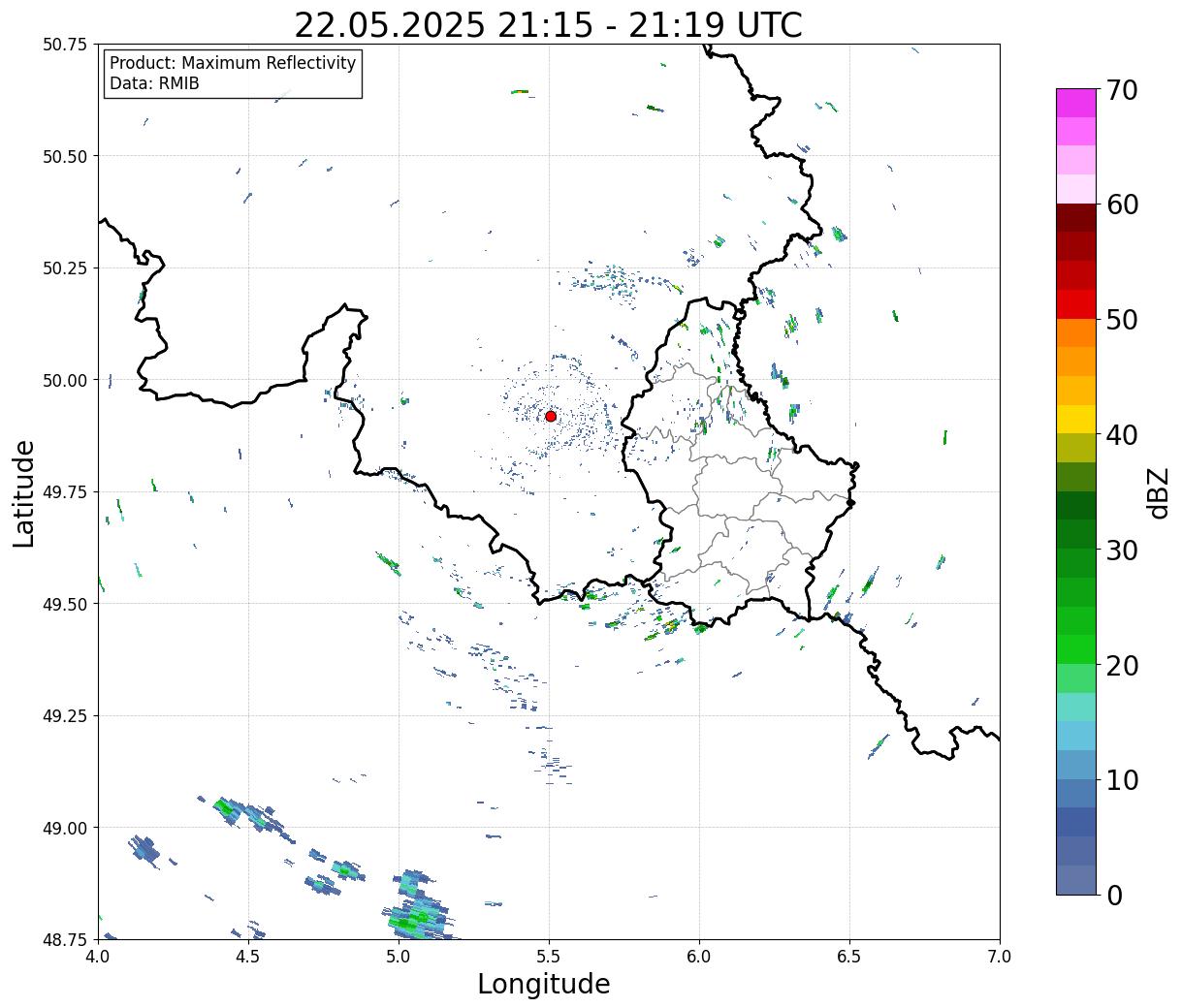Click the dark maroon colorbar swatch below 60
This screenshot has width=1182, height=1008.
click(1076, 218)
